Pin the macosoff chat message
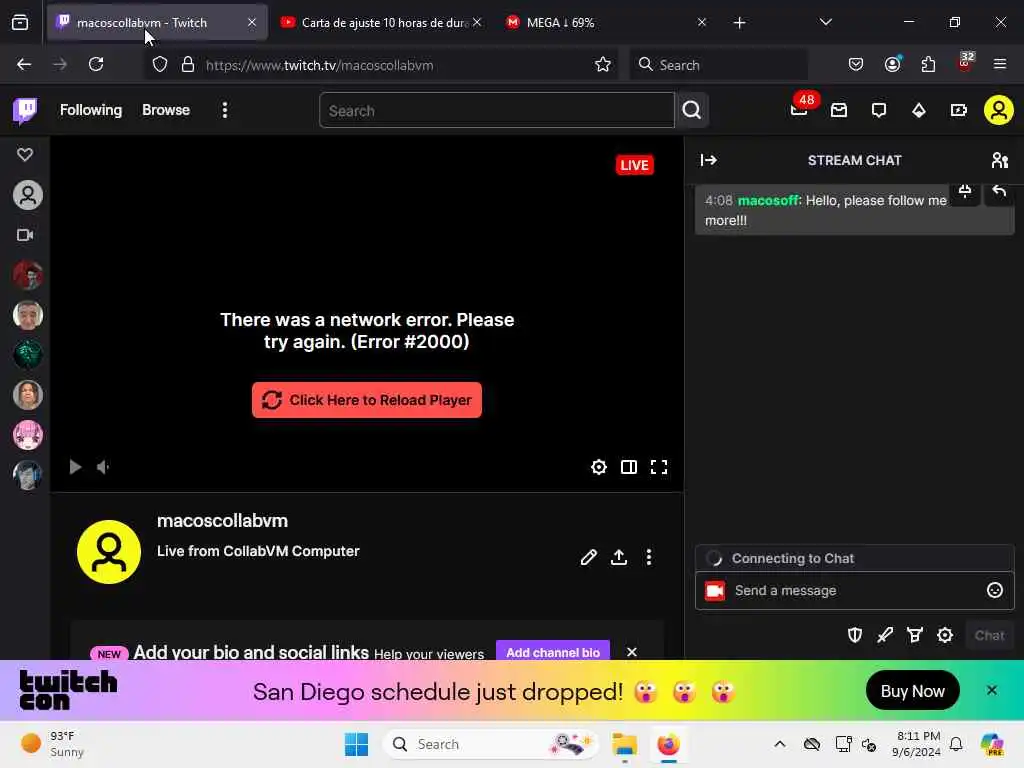Viewport: 1024px width, 768px height. pos(965,191)
